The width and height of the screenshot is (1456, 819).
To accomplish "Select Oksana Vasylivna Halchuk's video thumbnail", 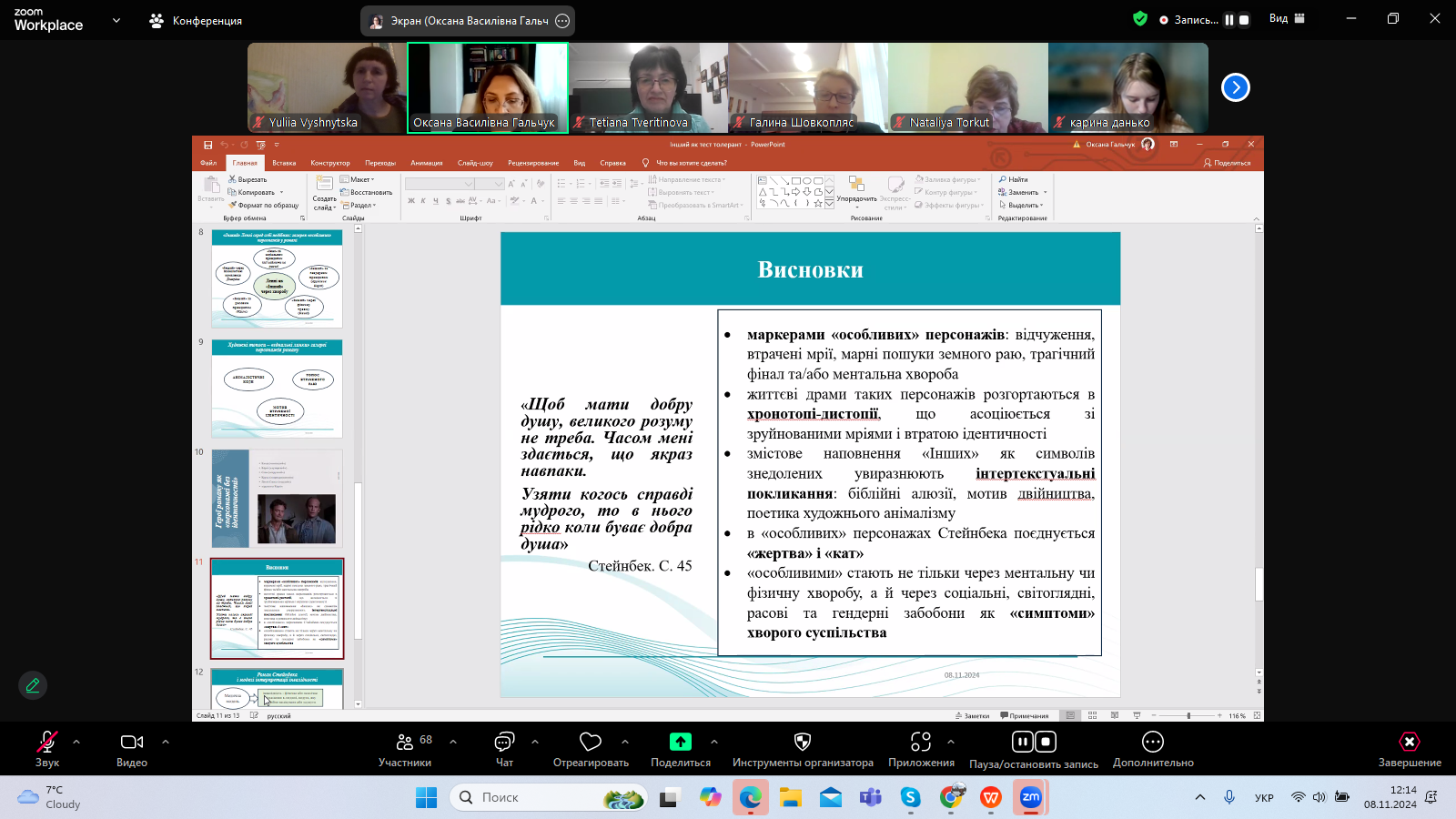I will (488, 87).
